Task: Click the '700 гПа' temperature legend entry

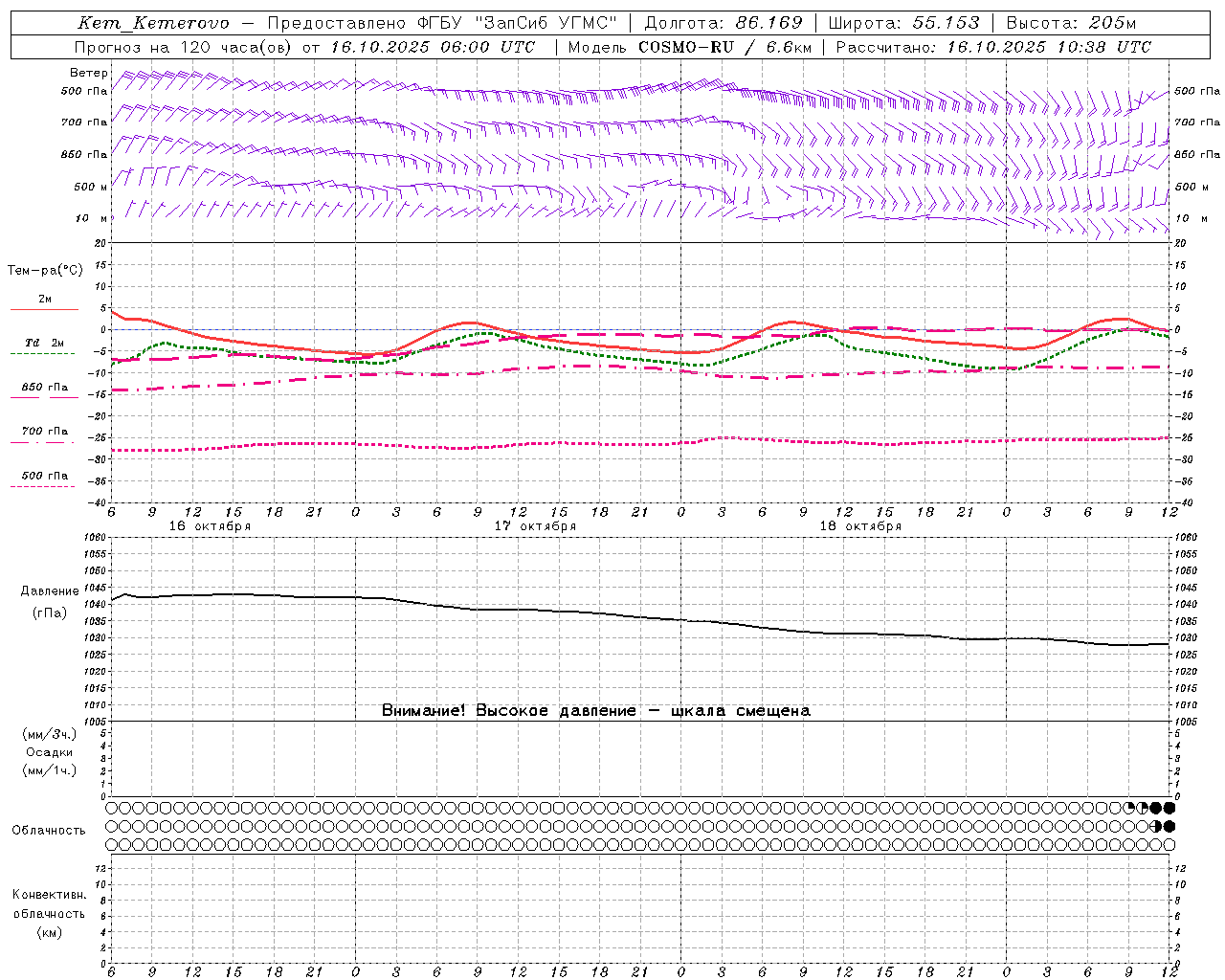Action: click(45, 432)
